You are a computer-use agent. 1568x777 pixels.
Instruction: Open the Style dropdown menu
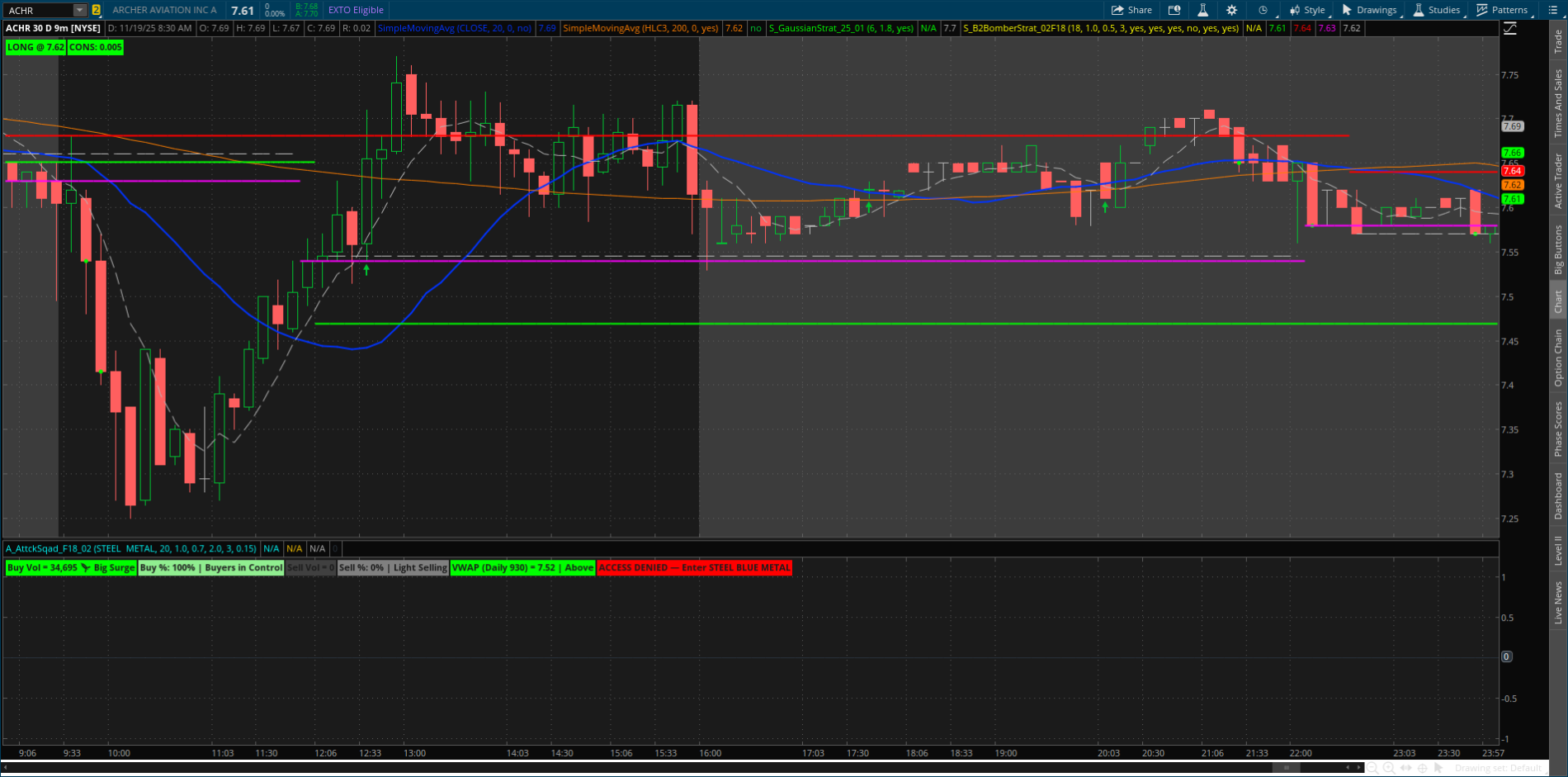pyautogui.click(x=1307, y=10)
